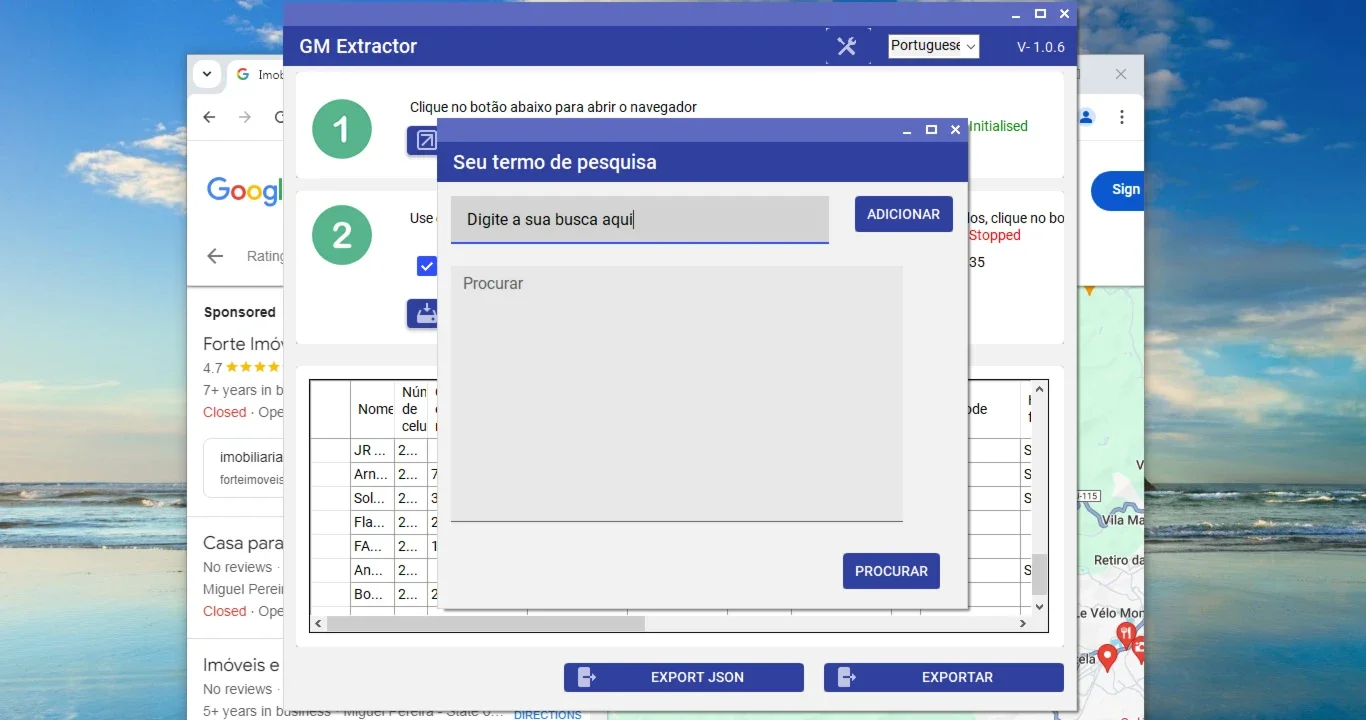Open Chrome tab search dropdown arrow

coord(206,74)
